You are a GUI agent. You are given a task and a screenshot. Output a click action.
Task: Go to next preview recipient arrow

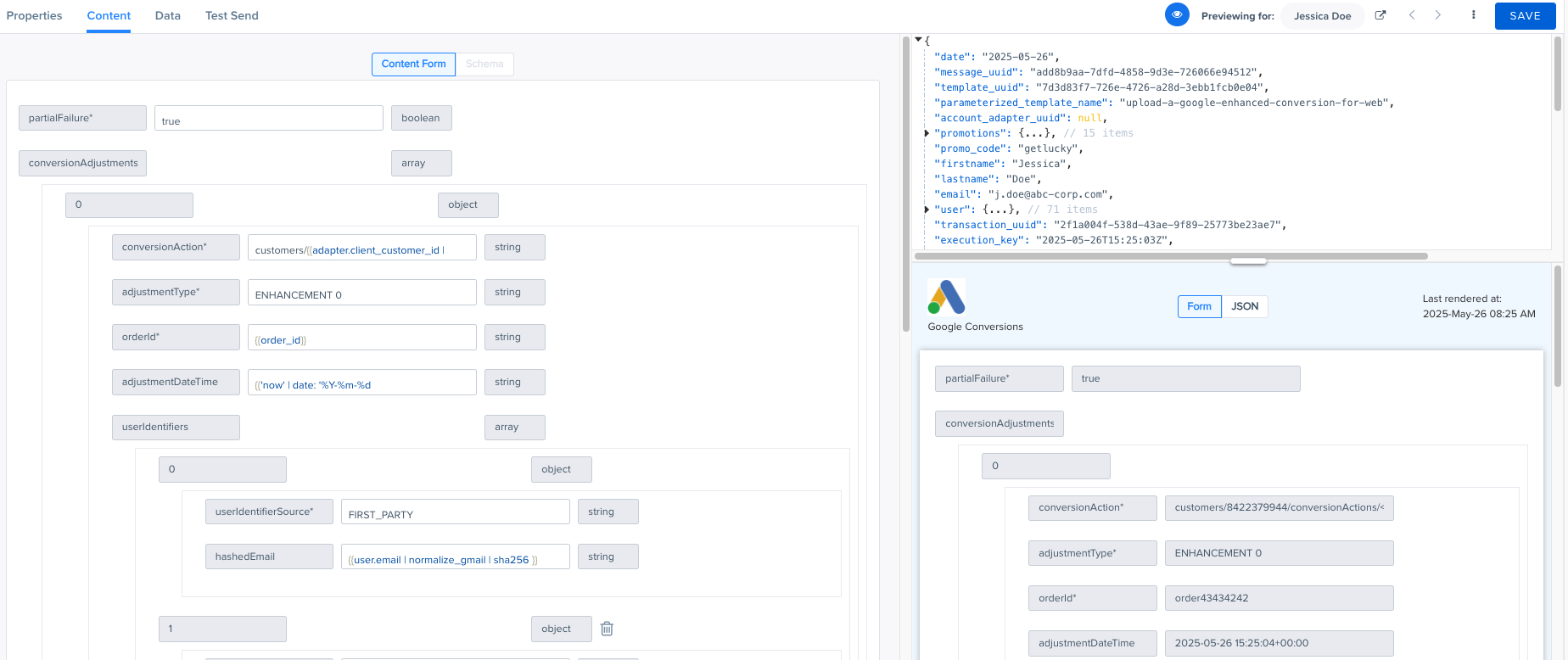[1438, 15]
